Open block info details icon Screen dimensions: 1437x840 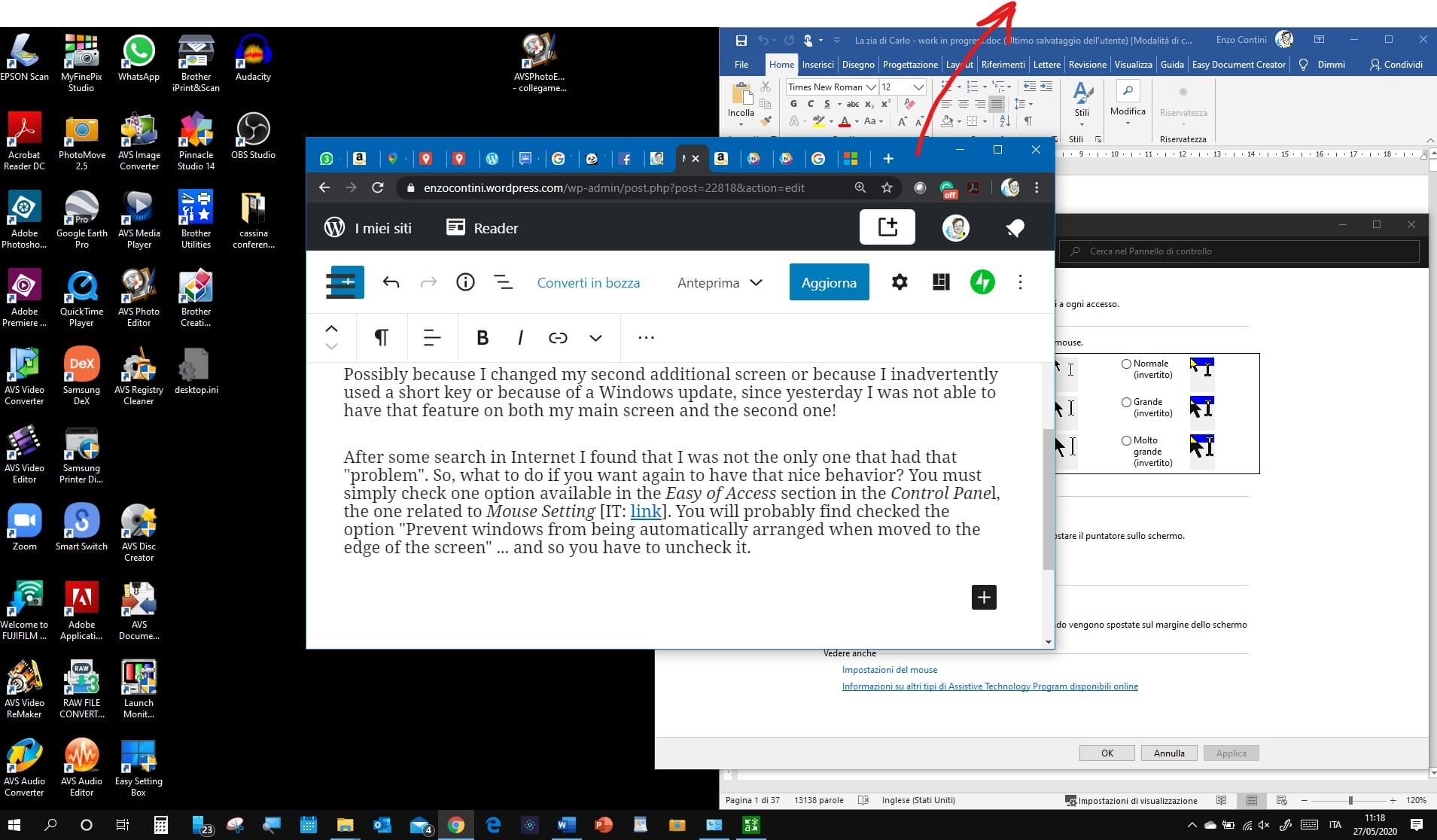[465, 282]
